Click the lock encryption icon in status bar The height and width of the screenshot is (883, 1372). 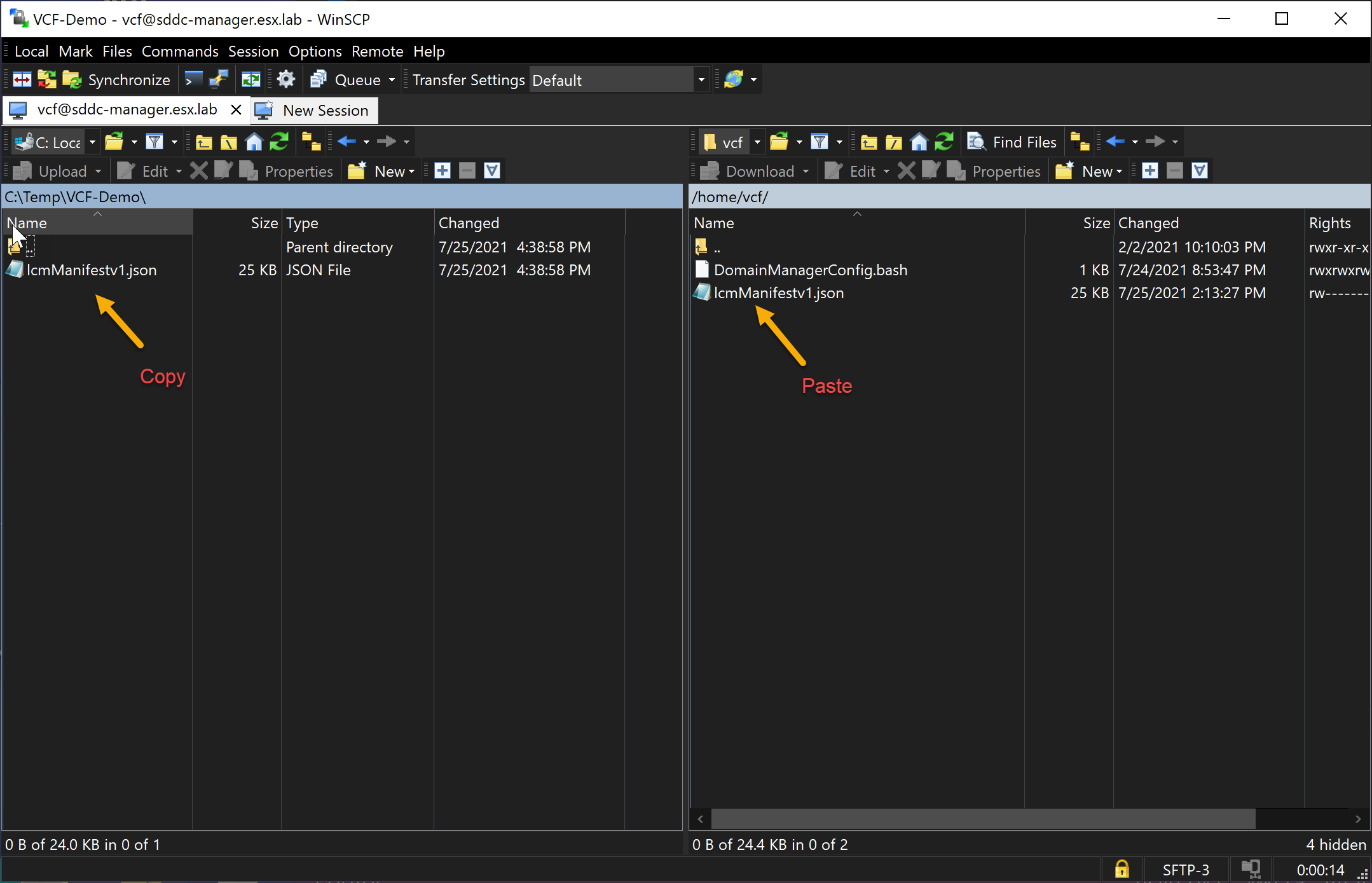[x=1122, y=869]
